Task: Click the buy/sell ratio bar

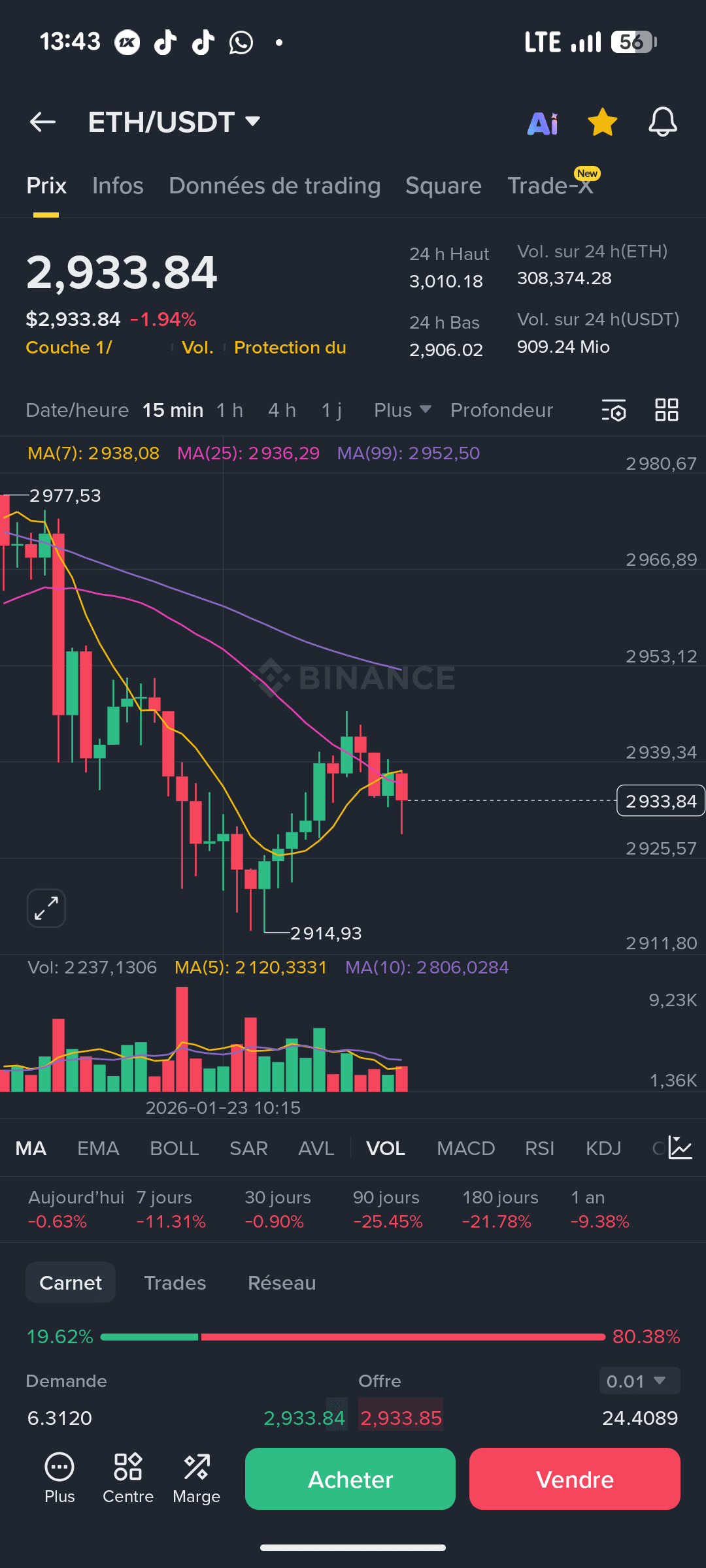Action: coord(353,1337)
